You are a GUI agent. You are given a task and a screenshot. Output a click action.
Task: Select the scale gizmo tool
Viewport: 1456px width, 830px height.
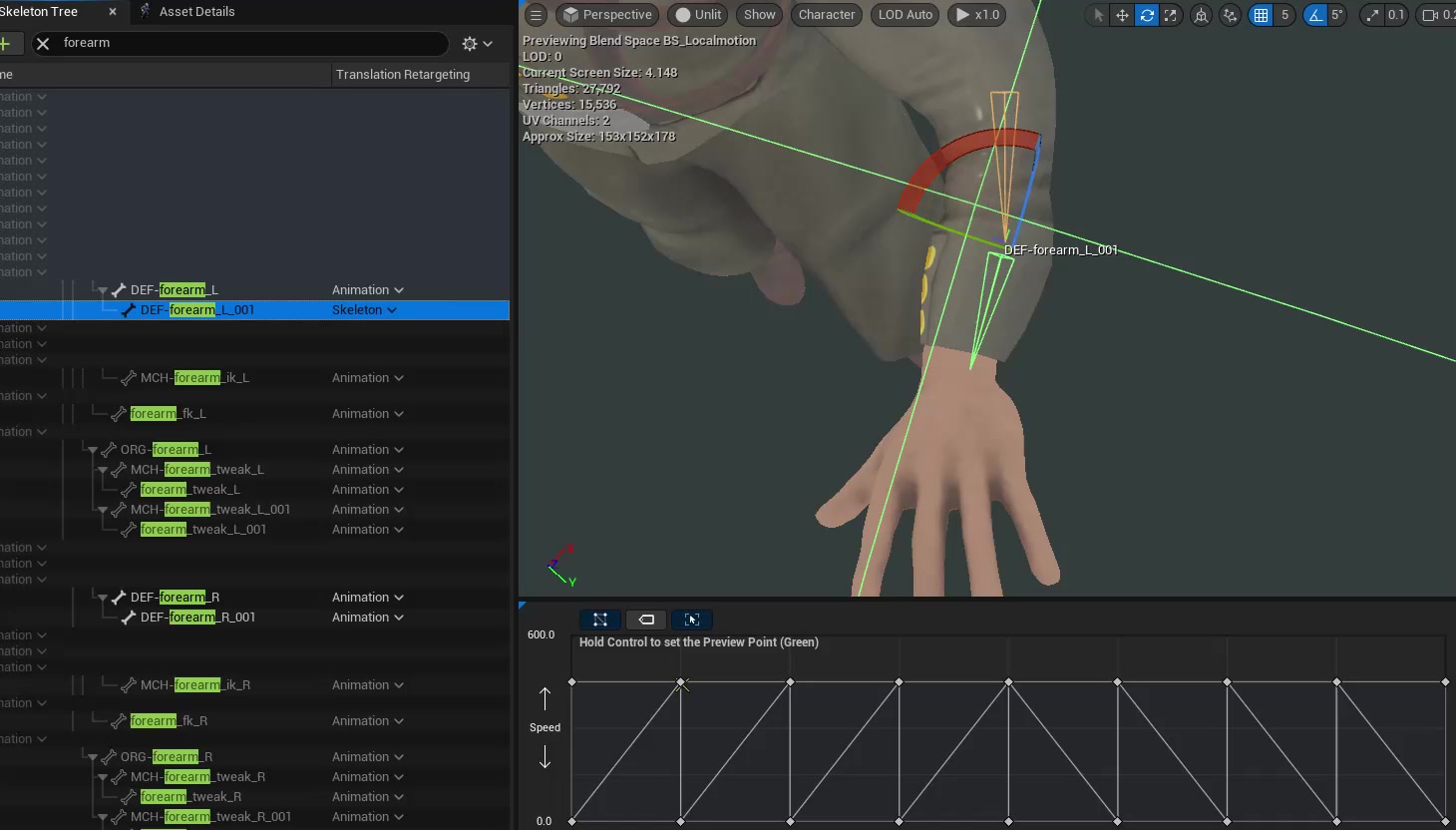pos(1171,15)
